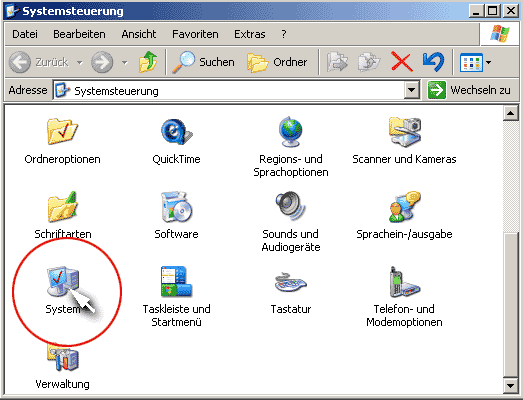The image size is (523, 400).
Task: Select the Tastatur keyboard icon
Action: [291, 283]
